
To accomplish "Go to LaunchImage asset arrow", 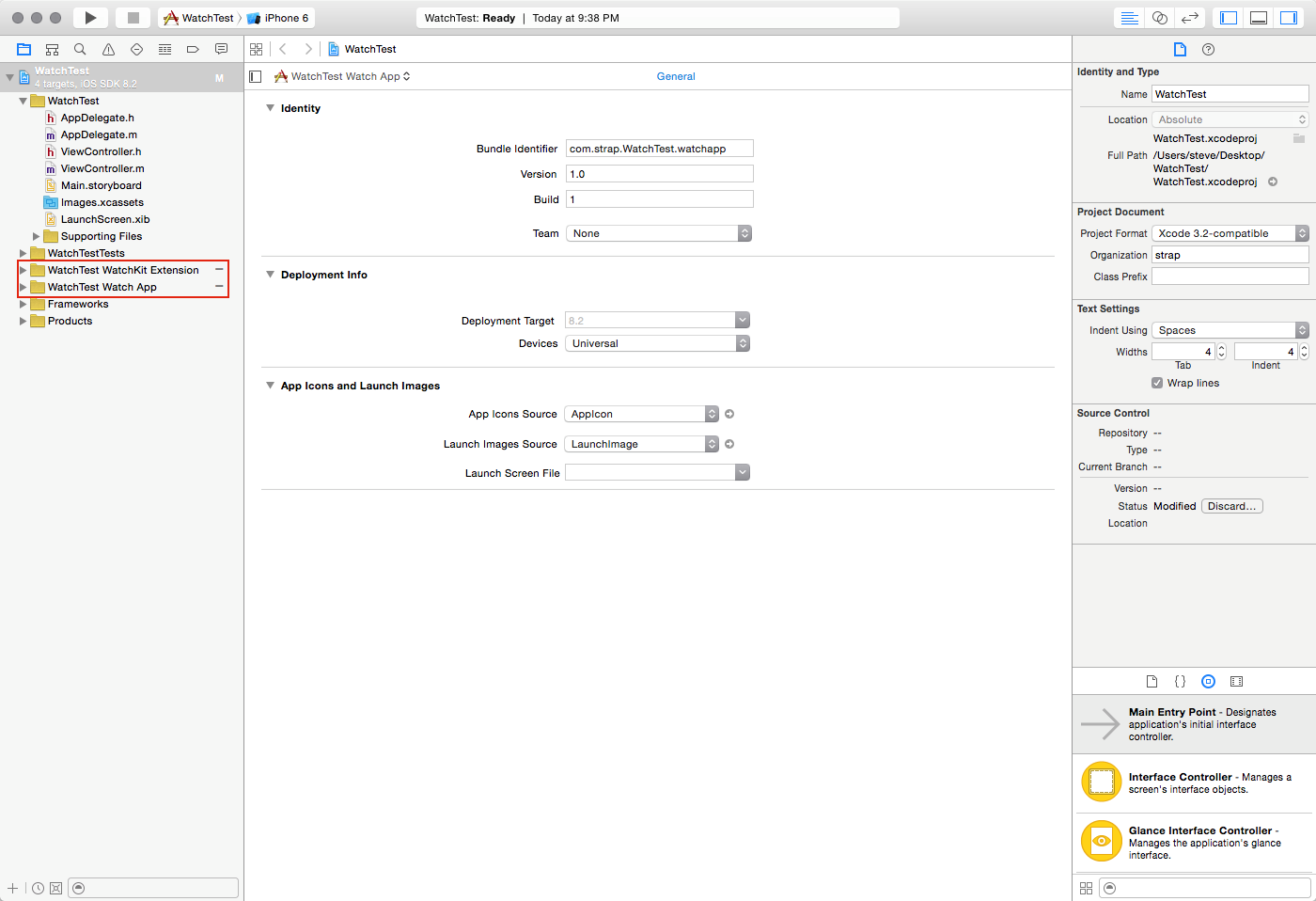I will pos(729,444).
